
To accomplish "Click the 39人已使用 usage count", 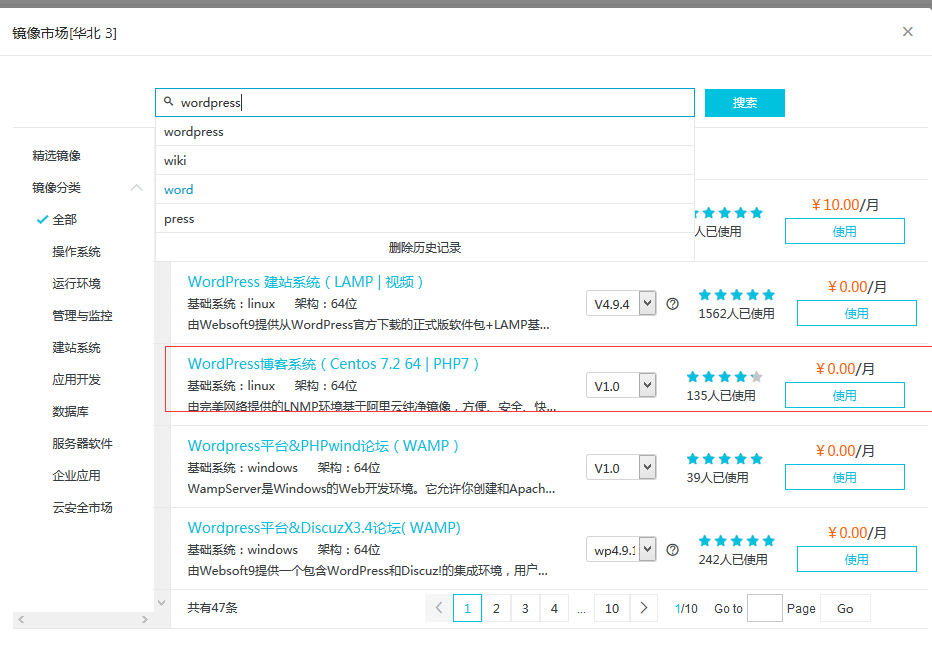I will tap(717, 478).
